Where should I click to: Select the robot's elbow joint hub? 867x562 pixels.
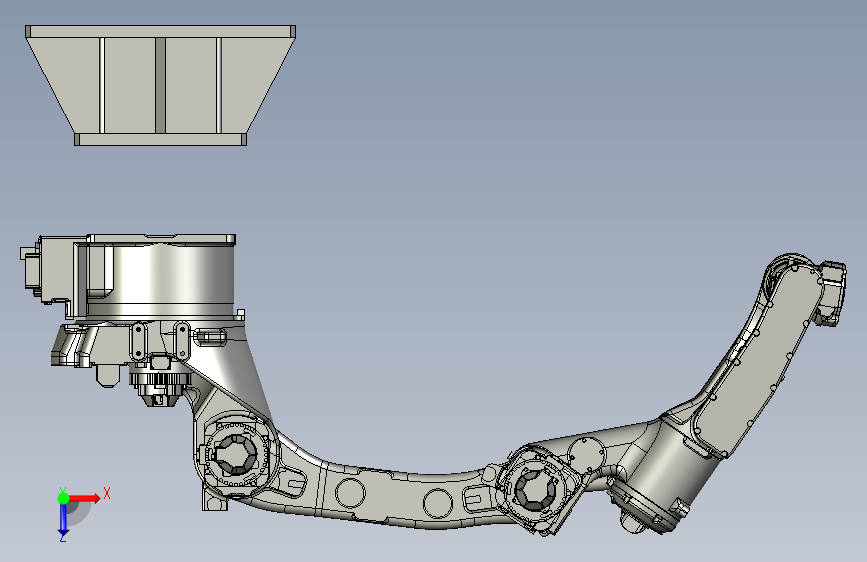(x=536, y=490)
